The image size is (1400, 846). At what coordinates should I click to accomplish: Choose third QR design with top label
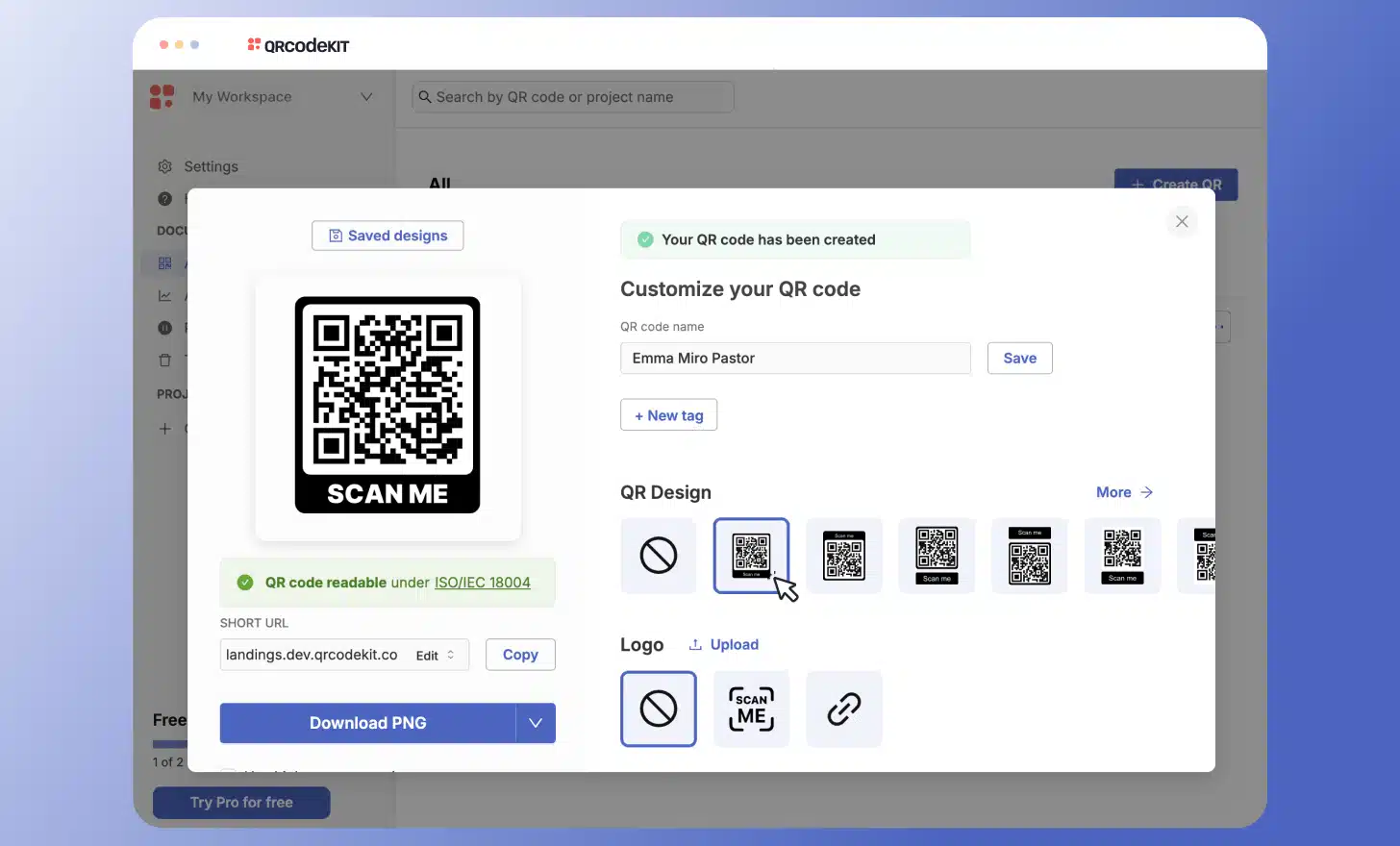click(x=844, y=556)
